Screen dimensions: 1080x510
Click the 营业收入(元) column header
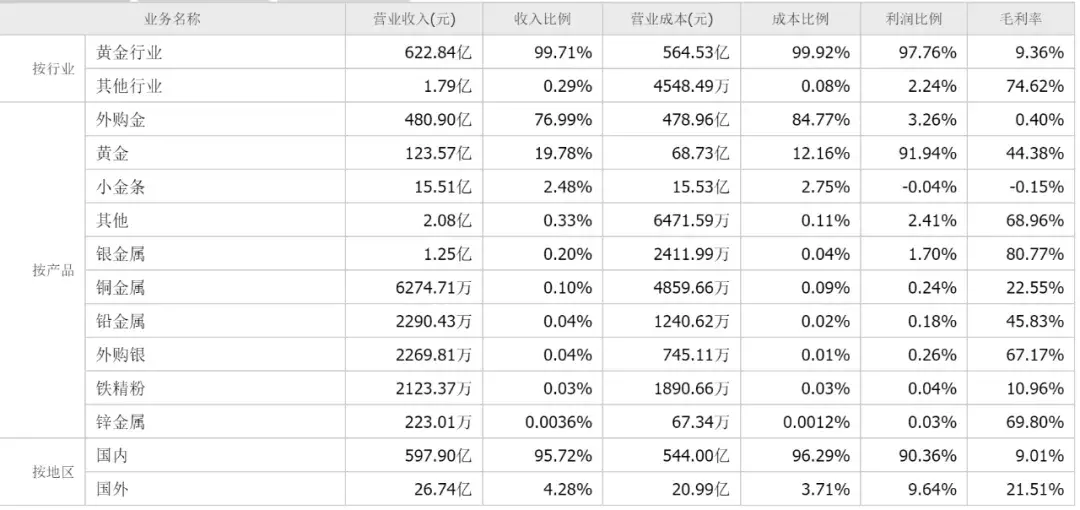click(x=414, y=19)
